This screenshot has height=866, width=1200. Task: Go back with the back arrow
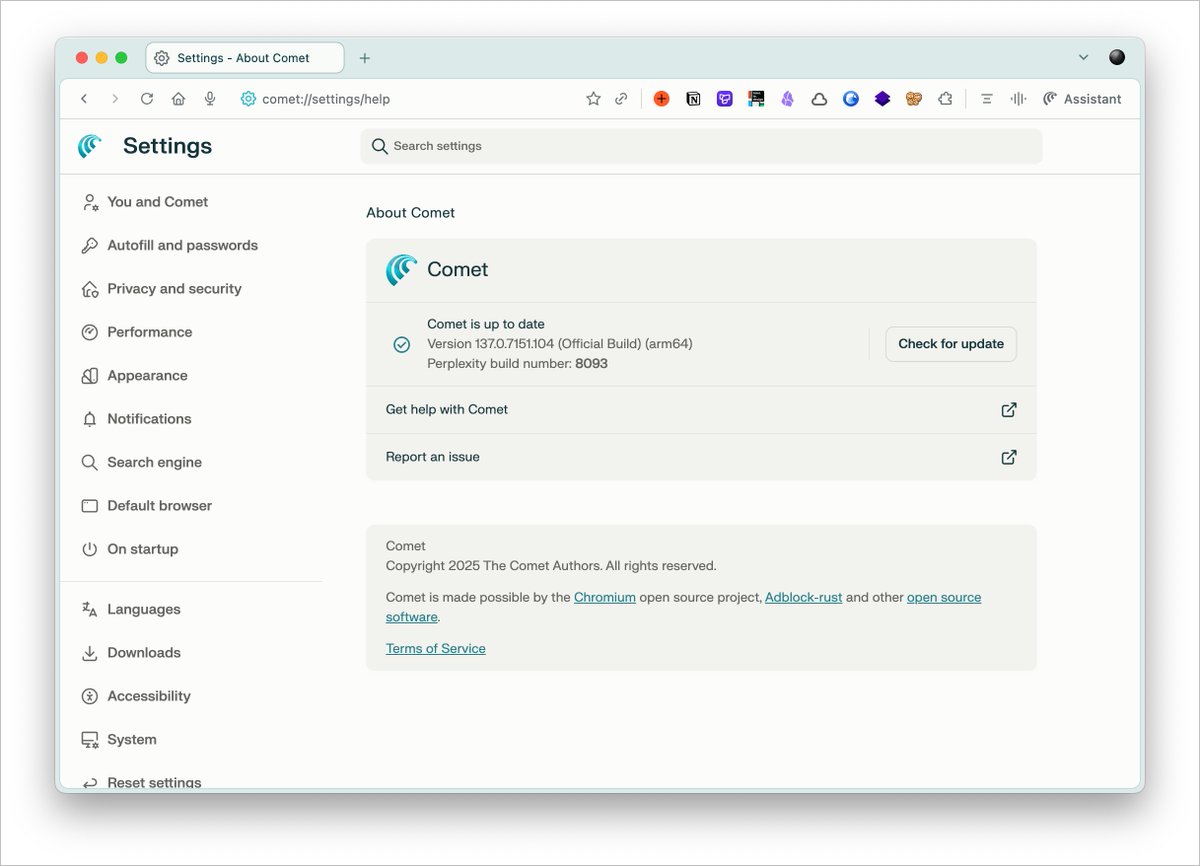click(x=84, y=99)
